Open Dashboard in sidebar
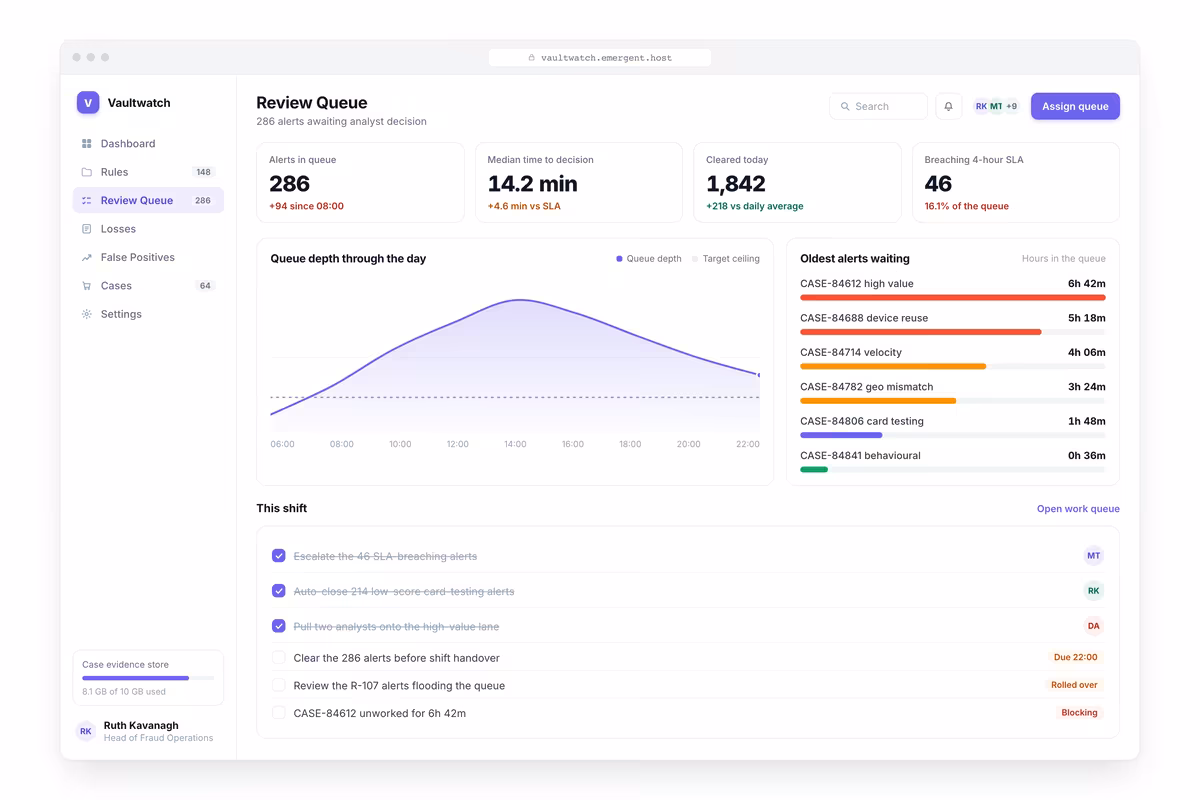 pos(148,144)
